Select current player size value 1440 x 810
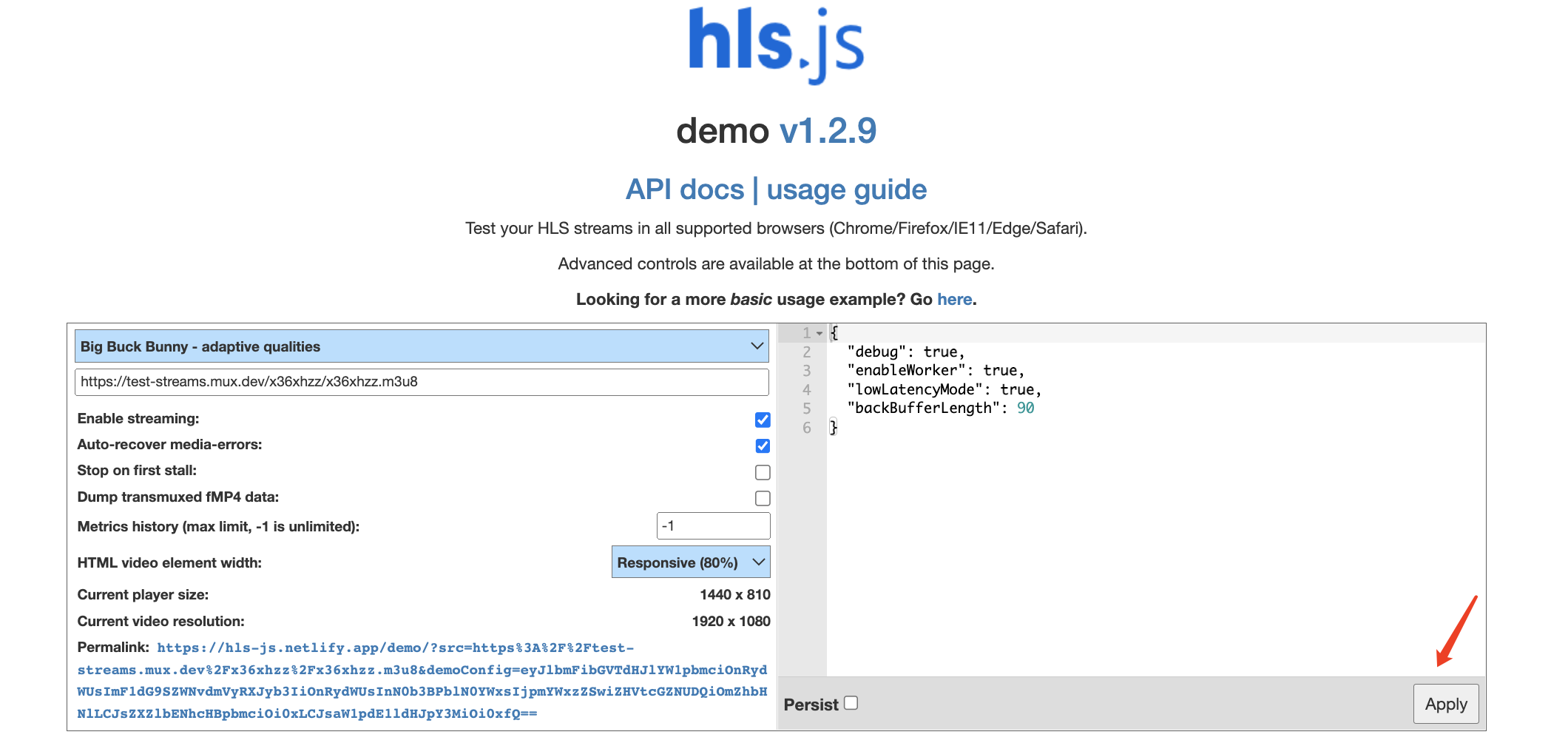Viewport: 1568px width, 746px height. [734, 594]
